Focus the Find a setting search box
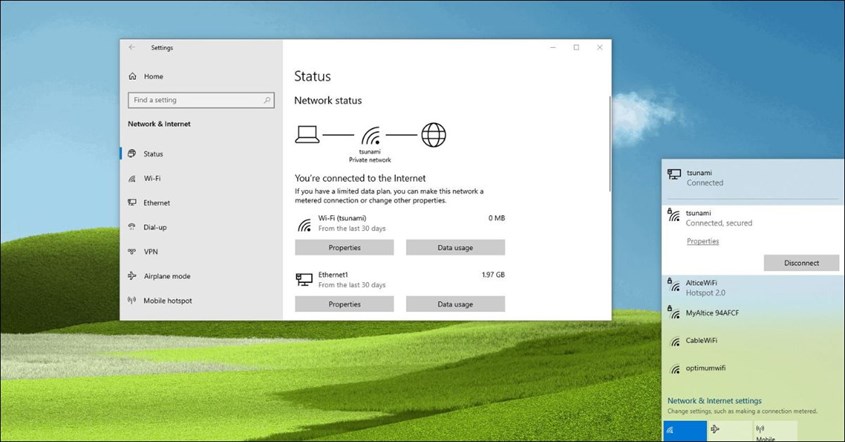Image resolution: width=845 pixels, height=442 pixels. click(201, 100)
